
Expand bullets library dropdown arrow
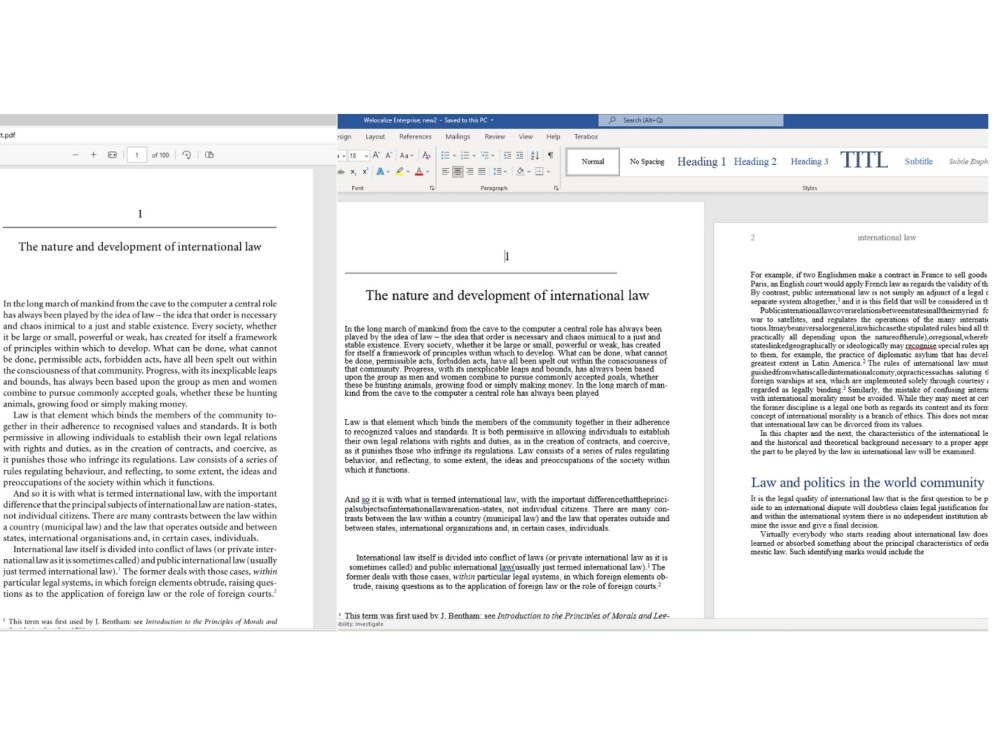tap(454, 156)
